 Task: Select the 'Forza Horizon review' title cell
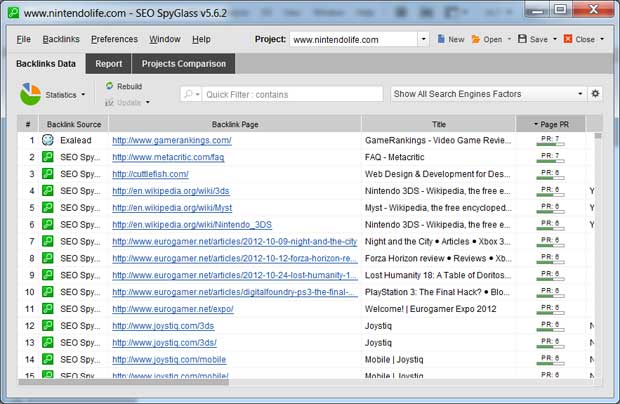(x=438, y=259)
